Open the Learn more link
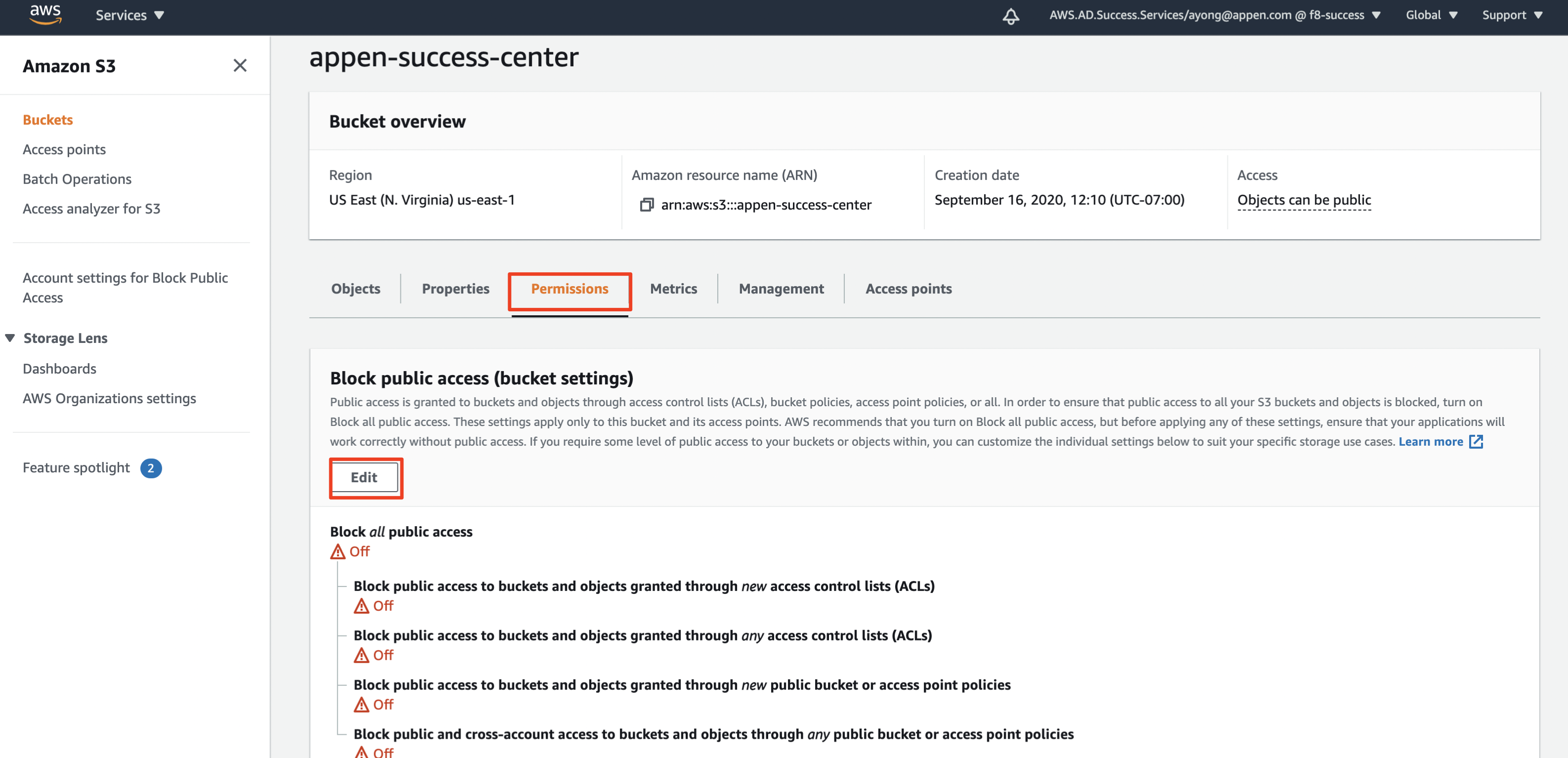The width and height of the screenshot is (1568, 758). point(1431,442)
